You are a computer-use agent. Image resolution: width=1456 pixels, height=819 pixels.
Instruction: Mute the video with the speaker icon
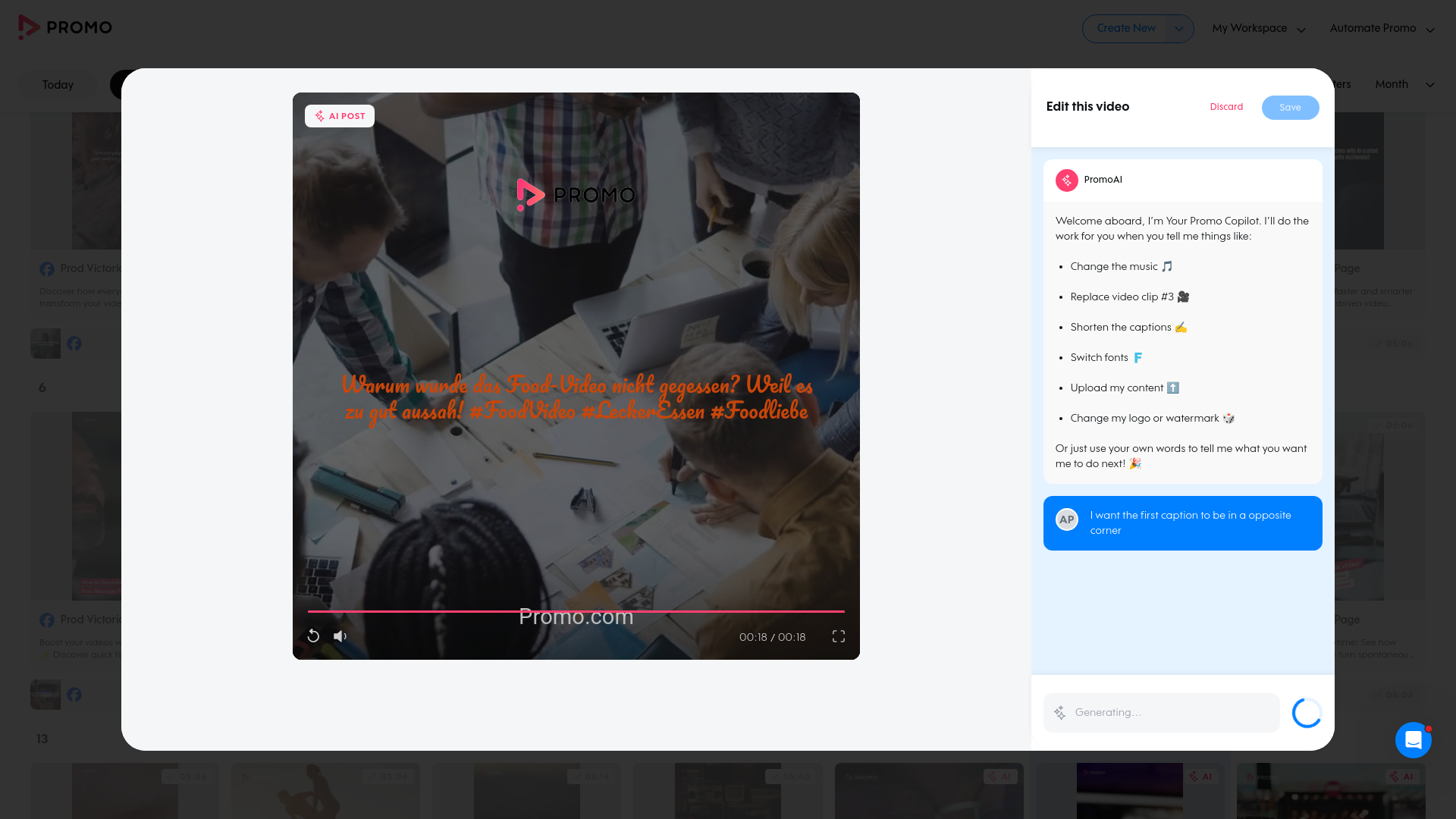point(340,636)
